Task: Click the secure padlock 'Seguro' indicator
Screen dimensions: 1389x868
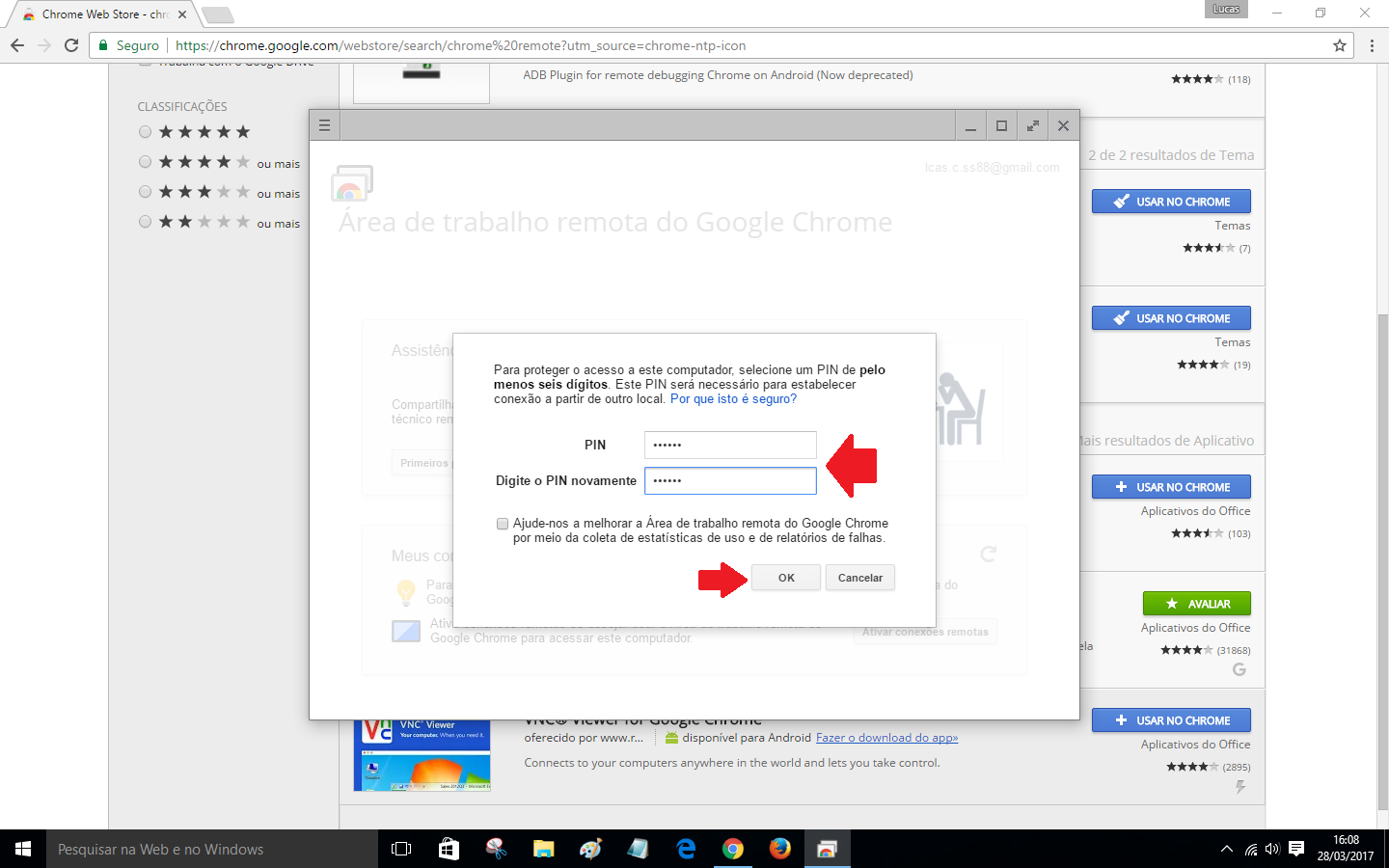Action: point(128,45)
